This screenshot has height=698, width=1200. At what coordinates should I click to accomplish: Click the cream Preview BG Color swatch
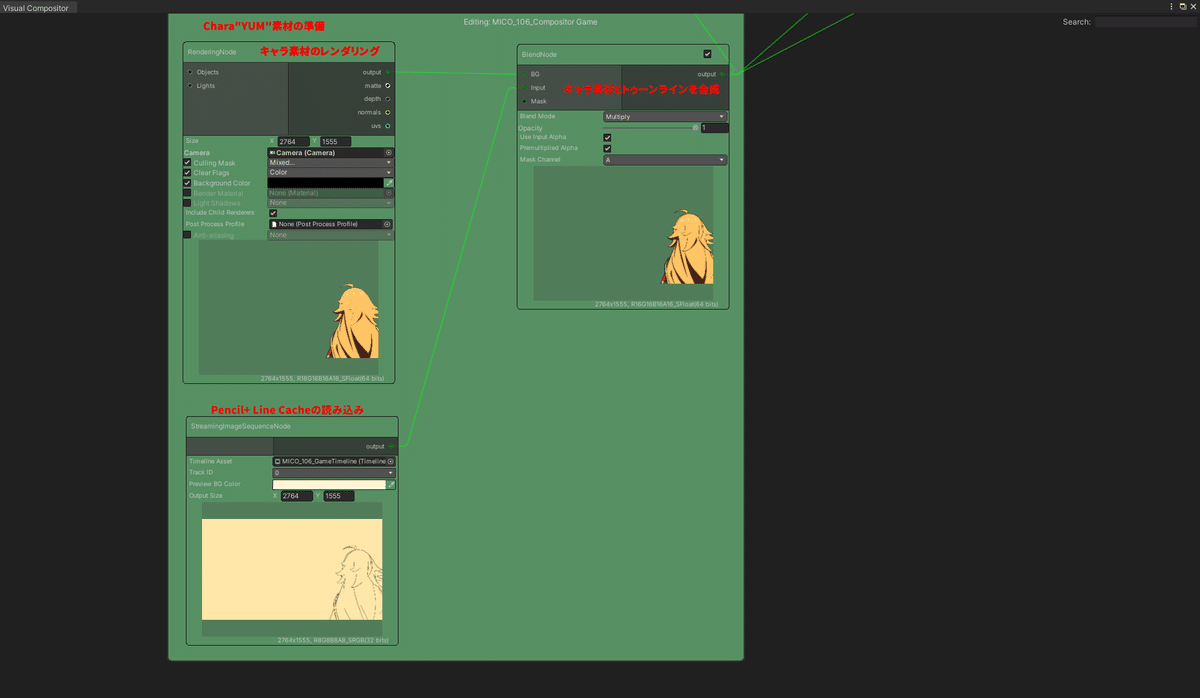(x=329, y=484)
